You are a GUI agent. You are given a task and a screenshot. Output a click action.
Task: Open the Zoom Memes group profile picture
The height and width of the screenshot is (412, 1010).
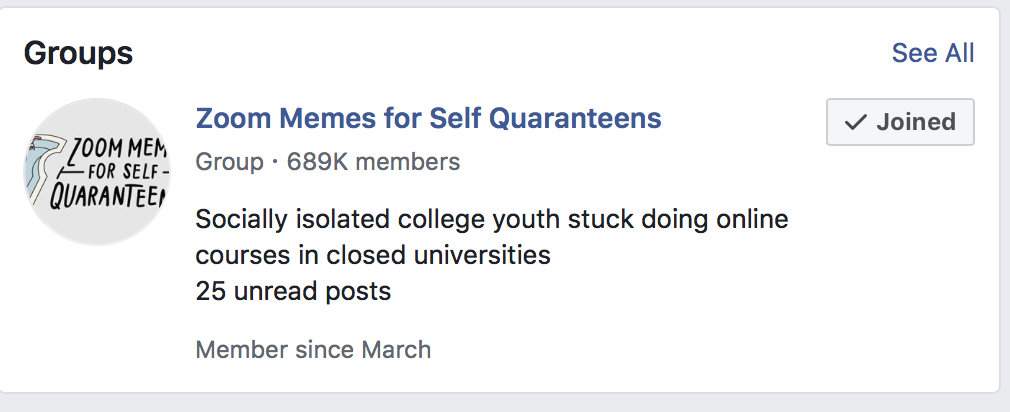[97, 171]
